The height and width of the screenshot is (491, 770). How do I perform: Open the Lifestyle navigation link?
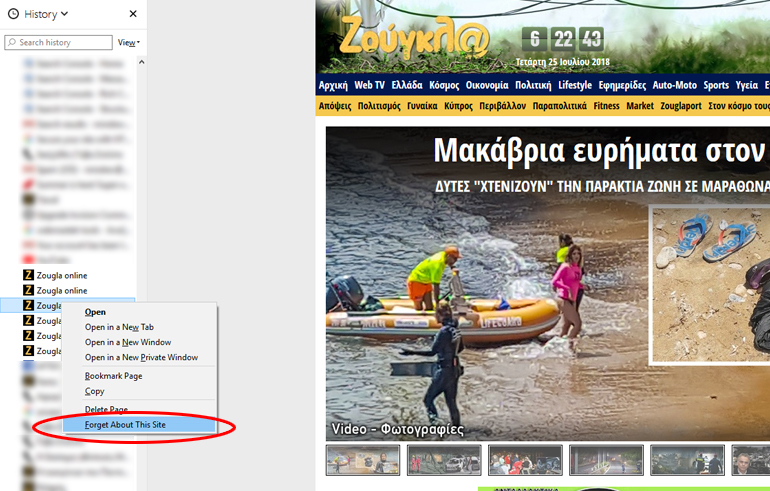[x=575, y=85]
